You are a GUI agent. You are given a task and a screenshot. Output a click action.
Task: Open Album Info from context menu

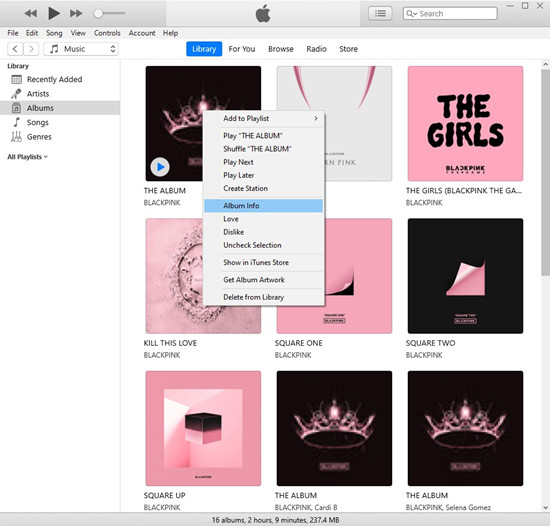[x=263, y=205]
